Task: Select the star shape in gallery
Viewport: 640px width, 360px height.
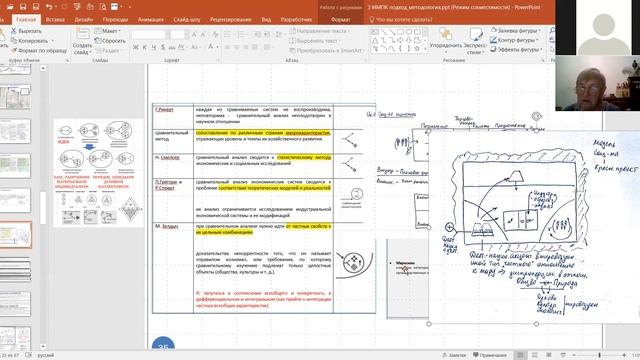Action: pyautogui.click(x=417, y=49)
